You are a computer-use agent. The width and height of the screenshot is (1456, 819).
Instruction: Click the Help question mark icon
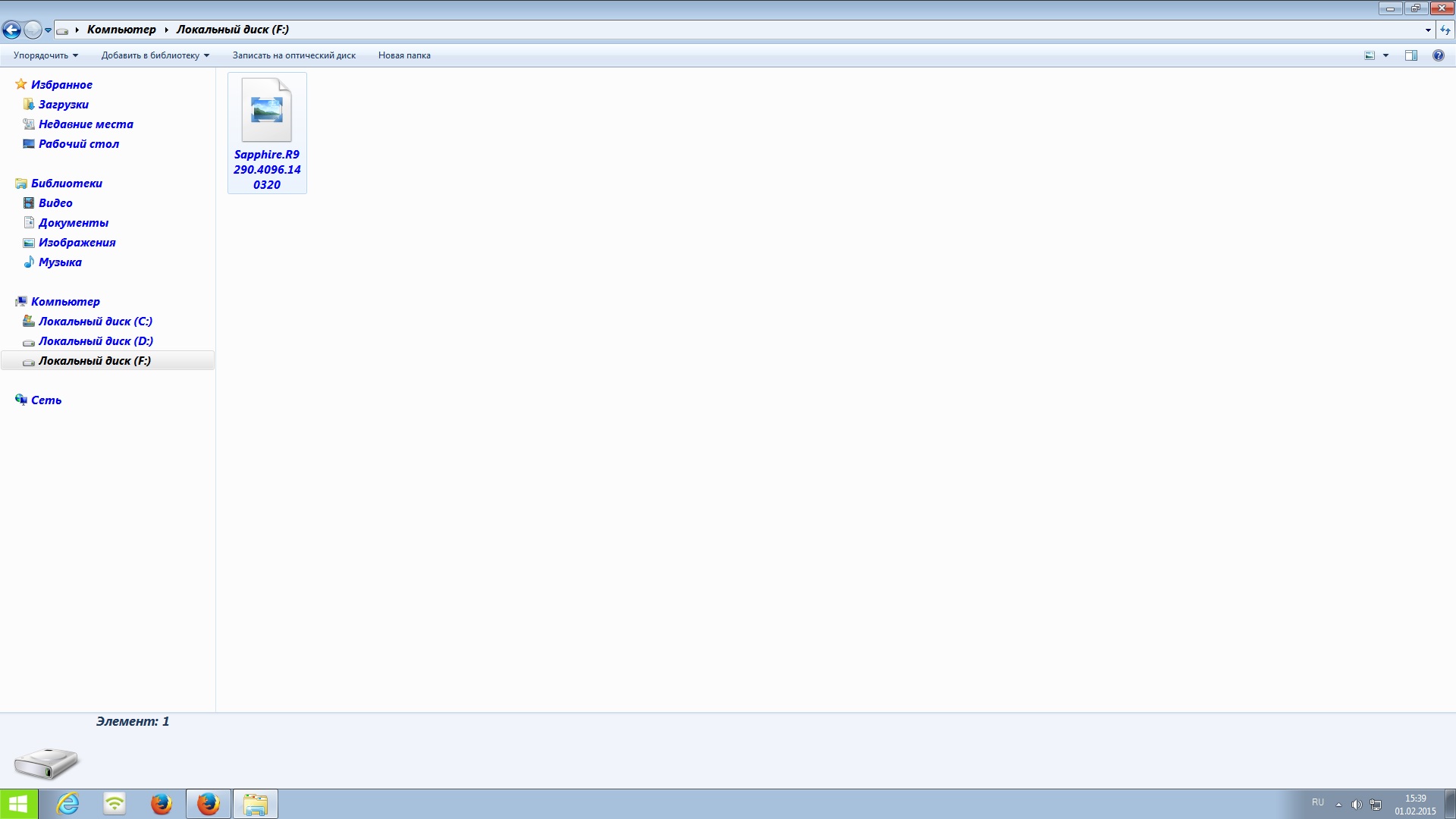point(1438,55)
